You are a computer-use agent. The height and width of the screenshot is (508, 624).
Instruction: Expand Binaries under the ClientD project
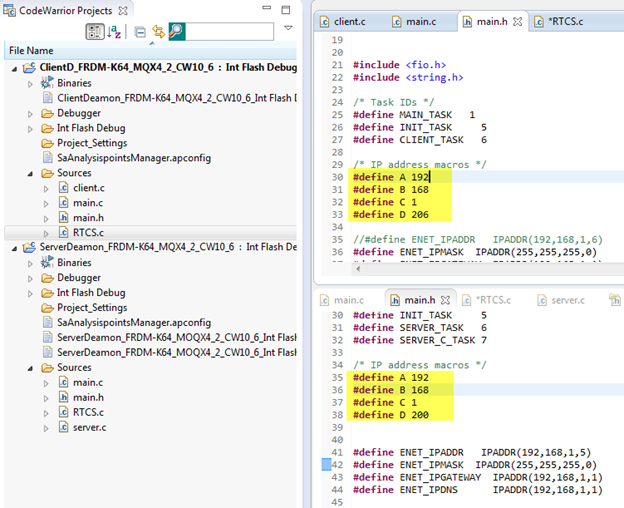(30, 84)
